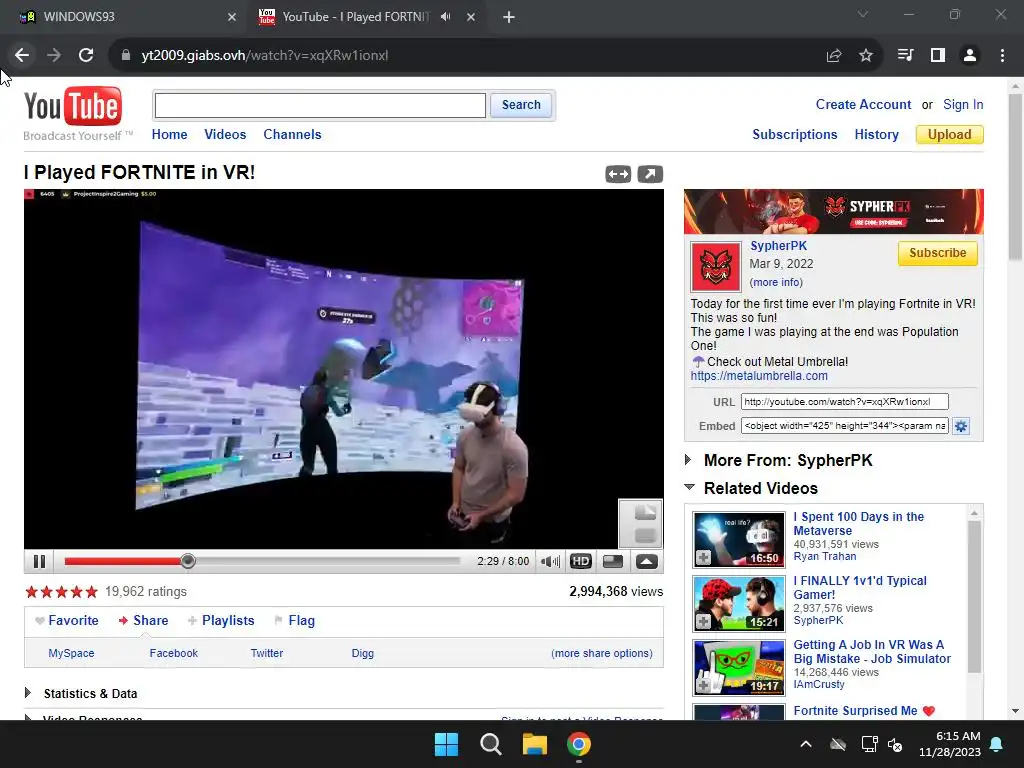The height and width of the screenshot is (768, 1024).
Task: Open (more share options) link
Action: click(x=601, y=653)
